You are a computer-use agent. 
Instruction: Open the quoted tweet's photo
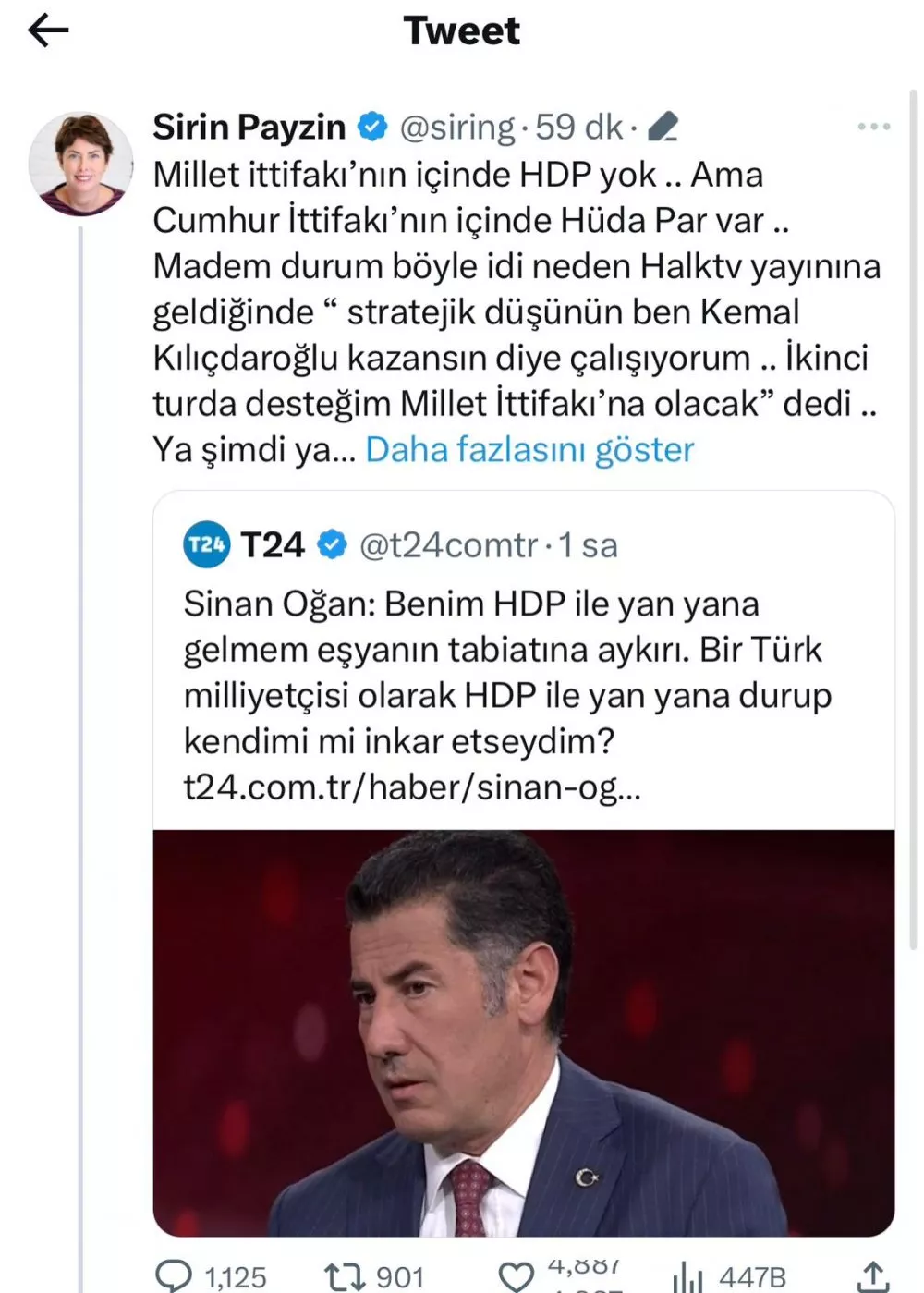click(x=523, y=1031)
